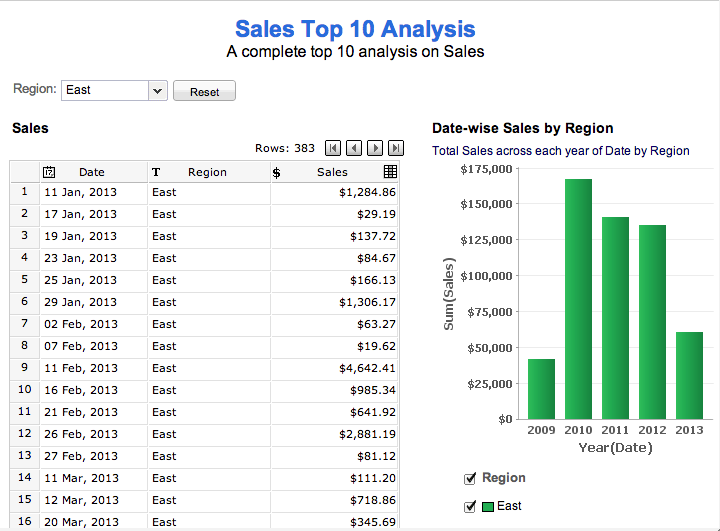Click the calendar icon in Date column
The height and width of the screenshot is (531, 720).
(49, 172)
